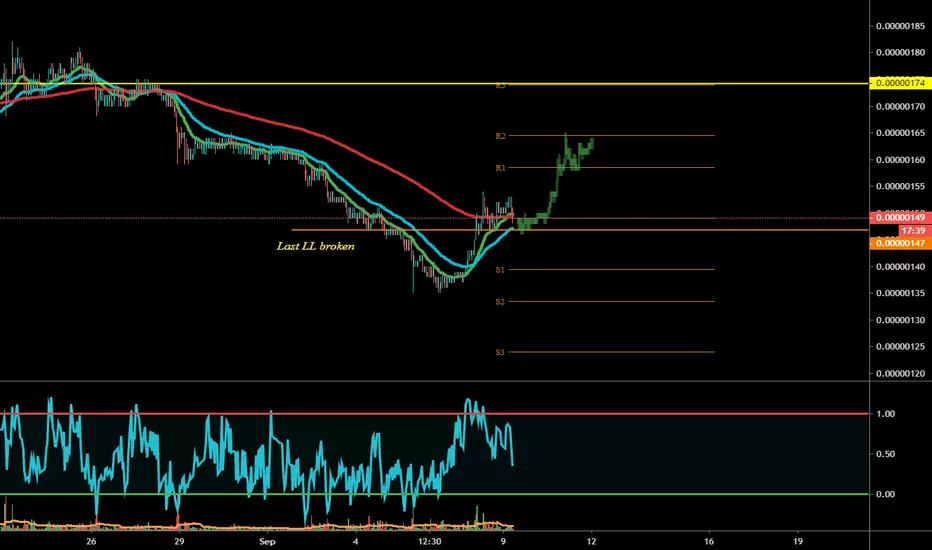Click the 12:30 label on time axis
The image size is (932, 550).
[430, 541]
